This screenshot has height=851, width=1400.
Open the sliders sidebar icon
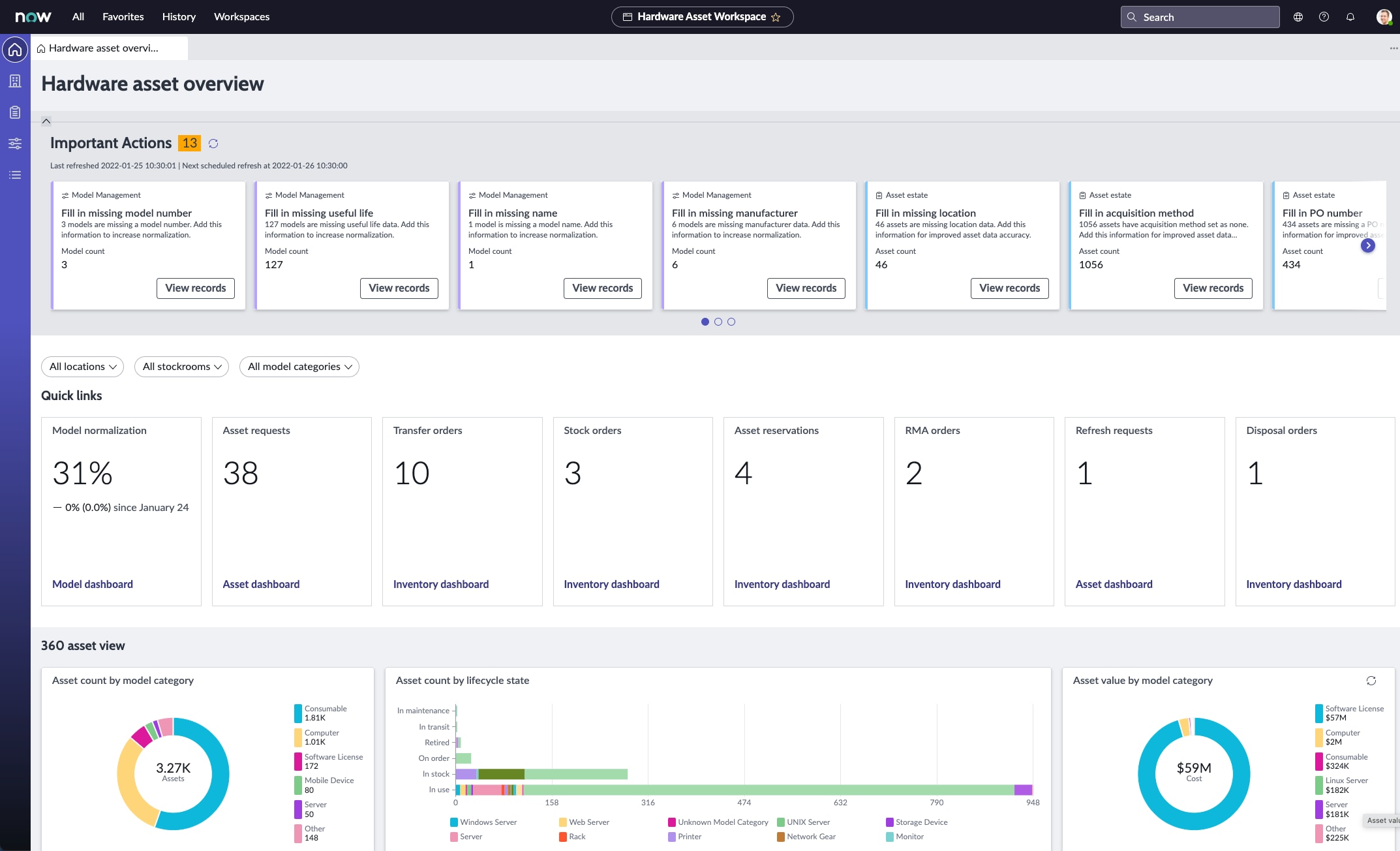pyautogui.click(x=15, y=144)
